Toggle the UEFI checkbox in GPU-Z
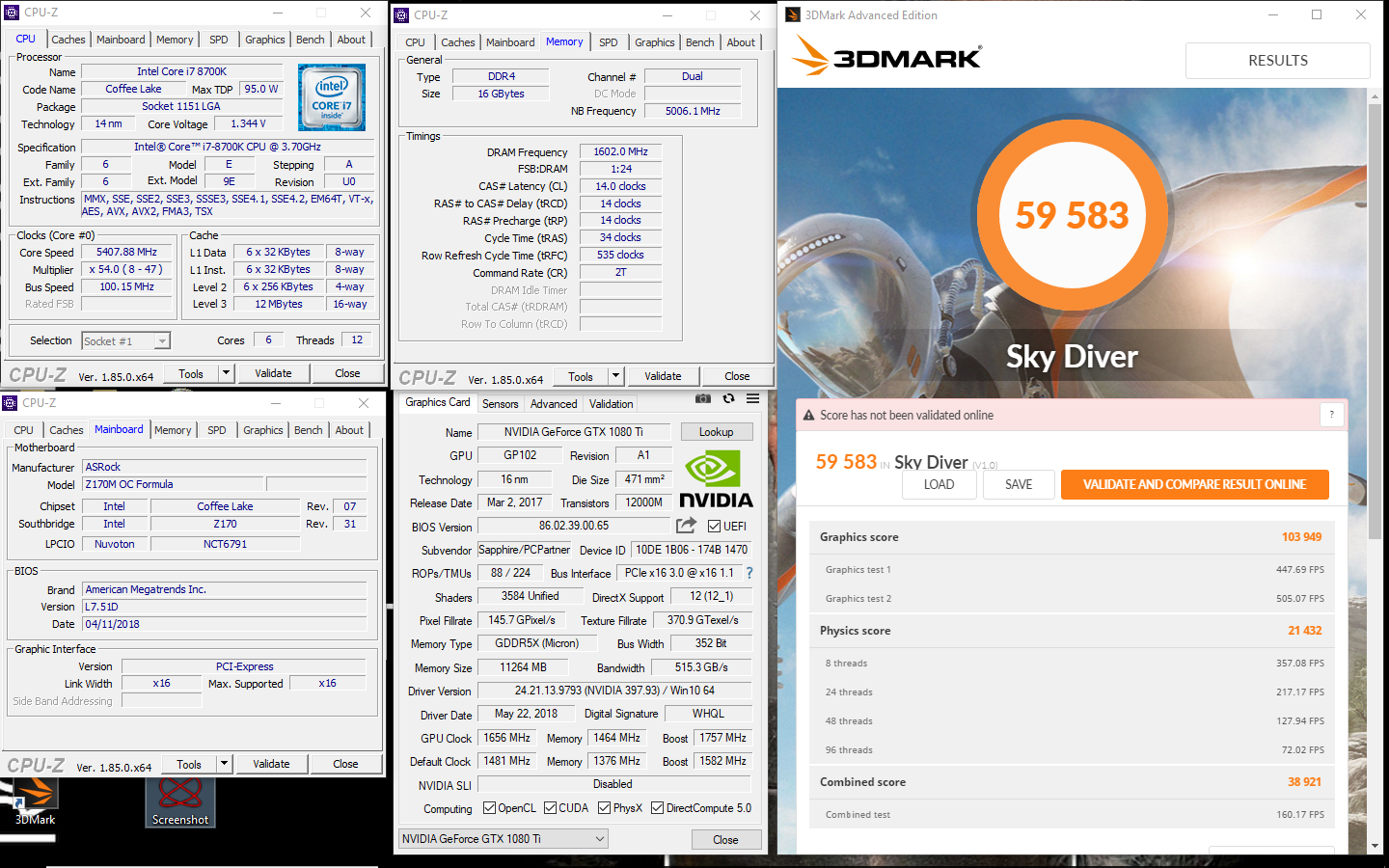 (714, 527)
